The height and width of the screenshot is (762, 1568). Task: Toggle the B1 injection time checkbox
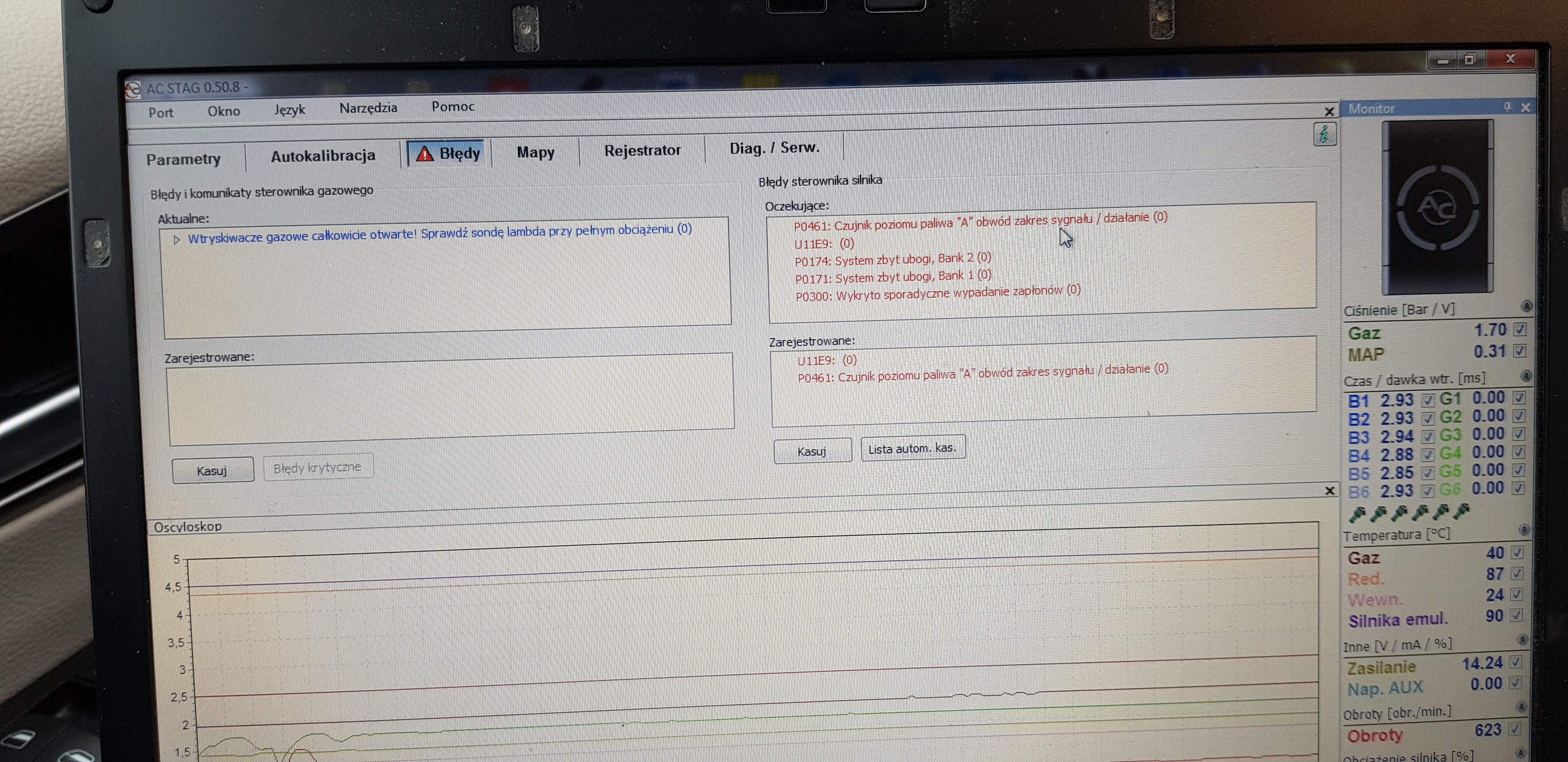(x=1427, y=400)
